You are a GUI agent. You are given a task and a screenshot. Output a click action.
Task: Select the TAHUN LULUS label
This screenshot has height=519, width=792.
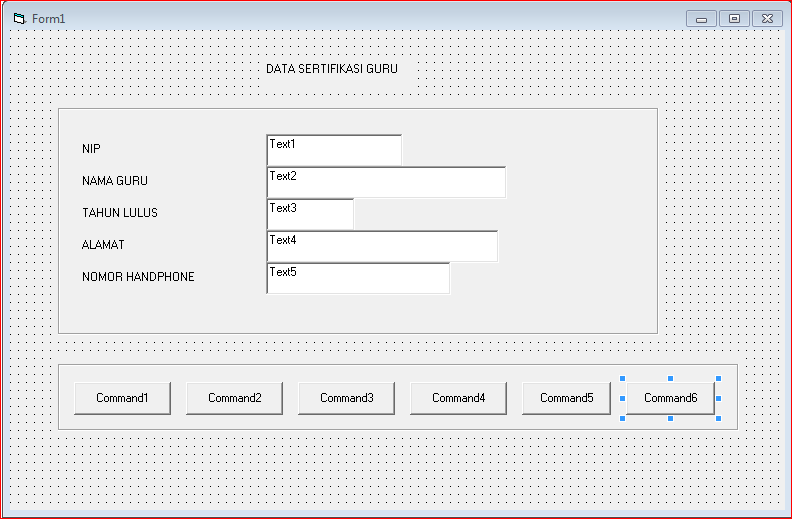point(120,213)
